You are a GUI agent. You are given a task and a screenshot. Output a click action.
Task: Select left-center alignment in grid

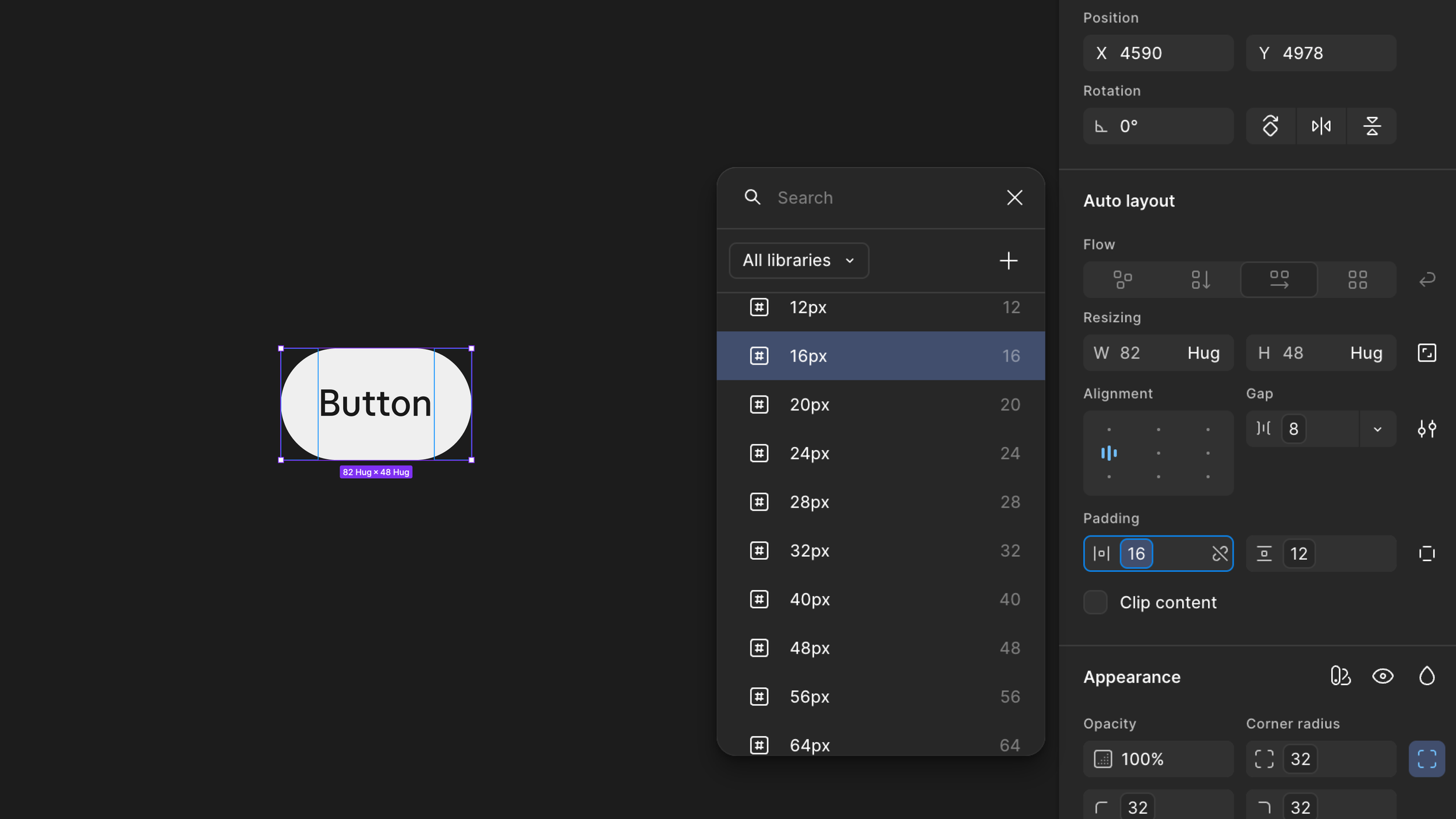pyautogui.click(x=1109, y=453)
